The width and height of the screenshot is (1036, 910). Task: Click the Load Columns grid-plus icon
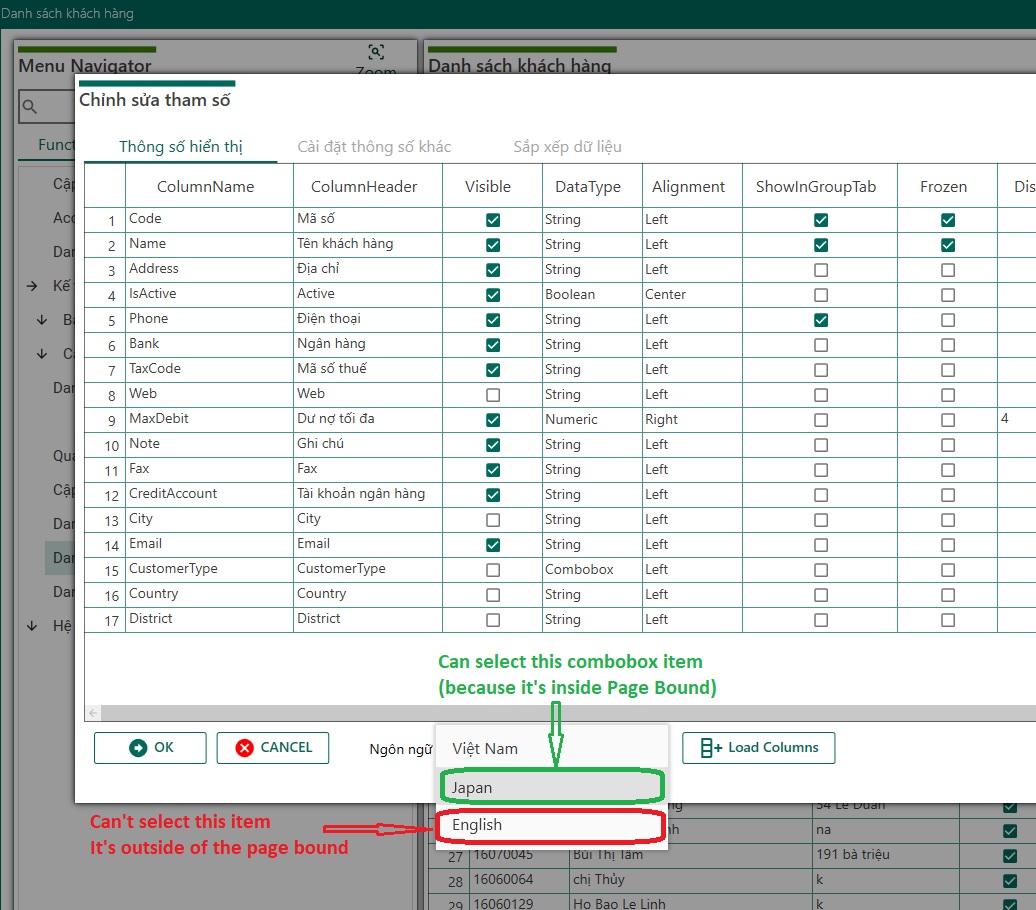[711, 747]
